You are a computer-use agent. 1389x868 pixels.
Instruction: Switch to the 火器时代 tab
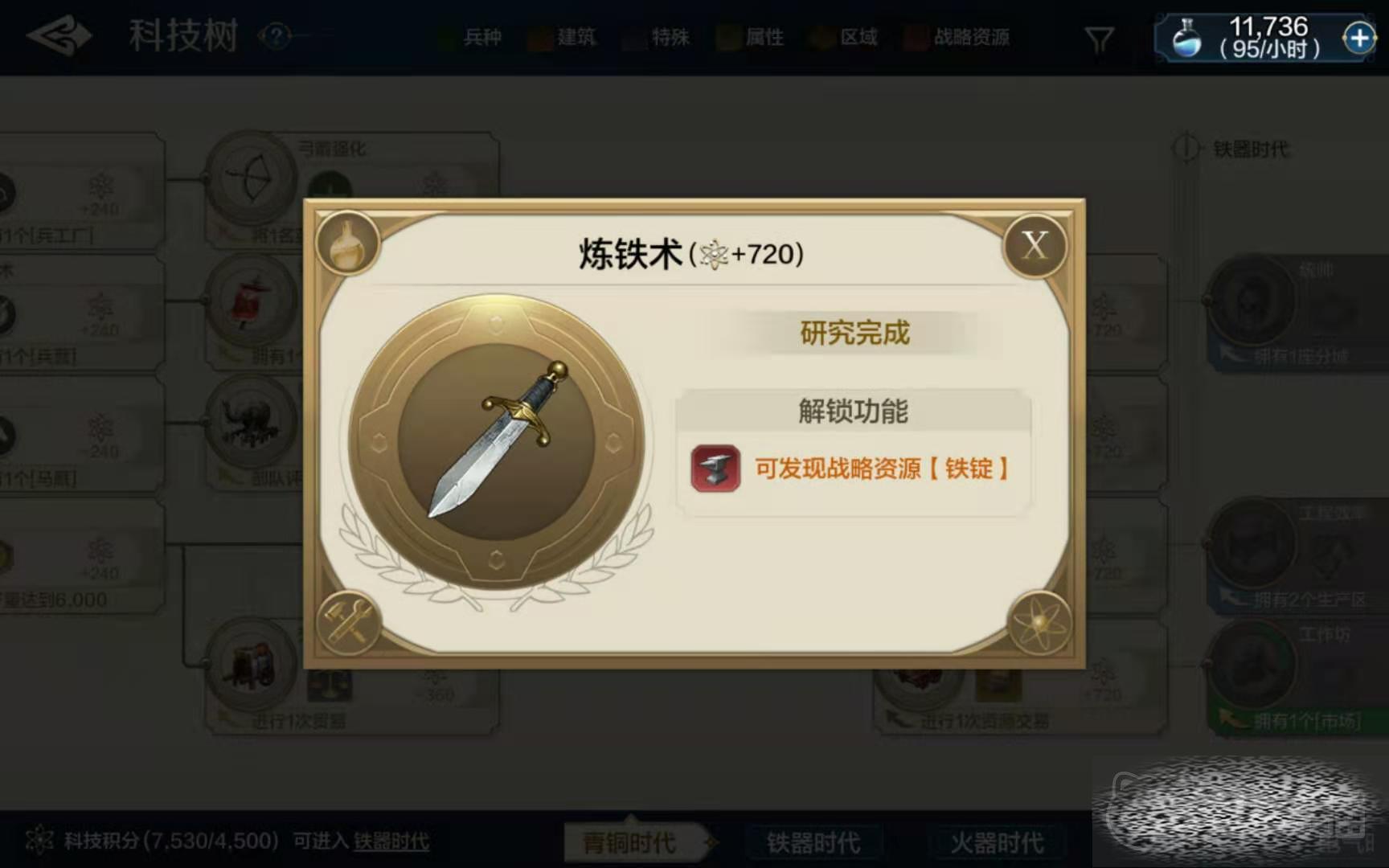[997, 842]
